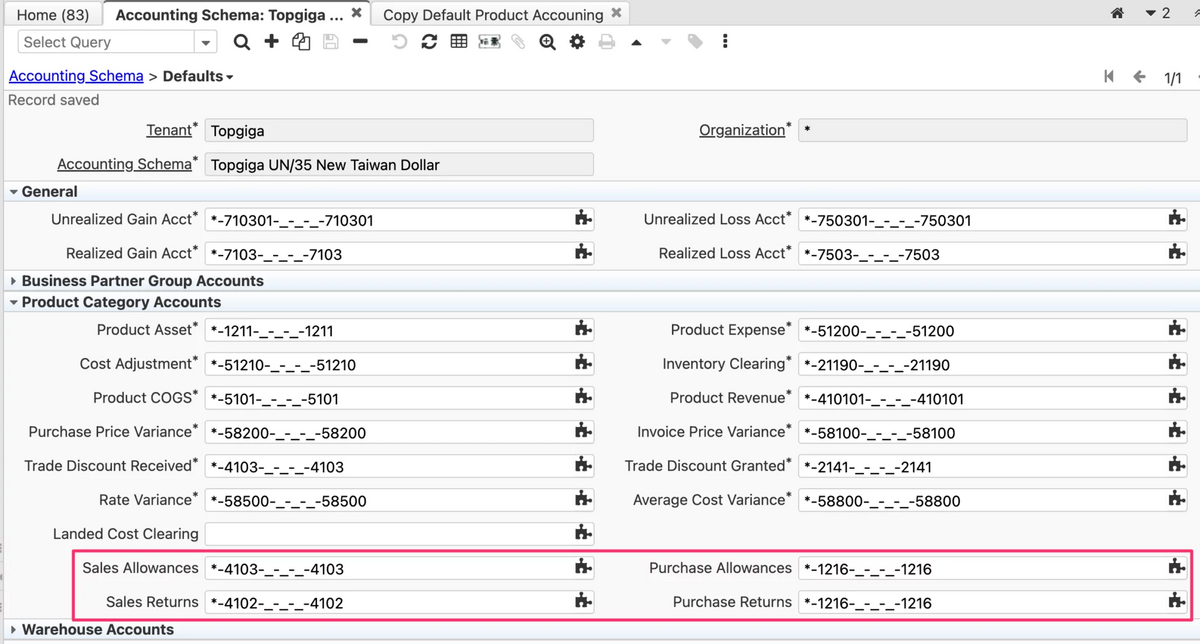Click the Accounting Schema breadcrumb link
1200x644 pixels.
(76, 76)
